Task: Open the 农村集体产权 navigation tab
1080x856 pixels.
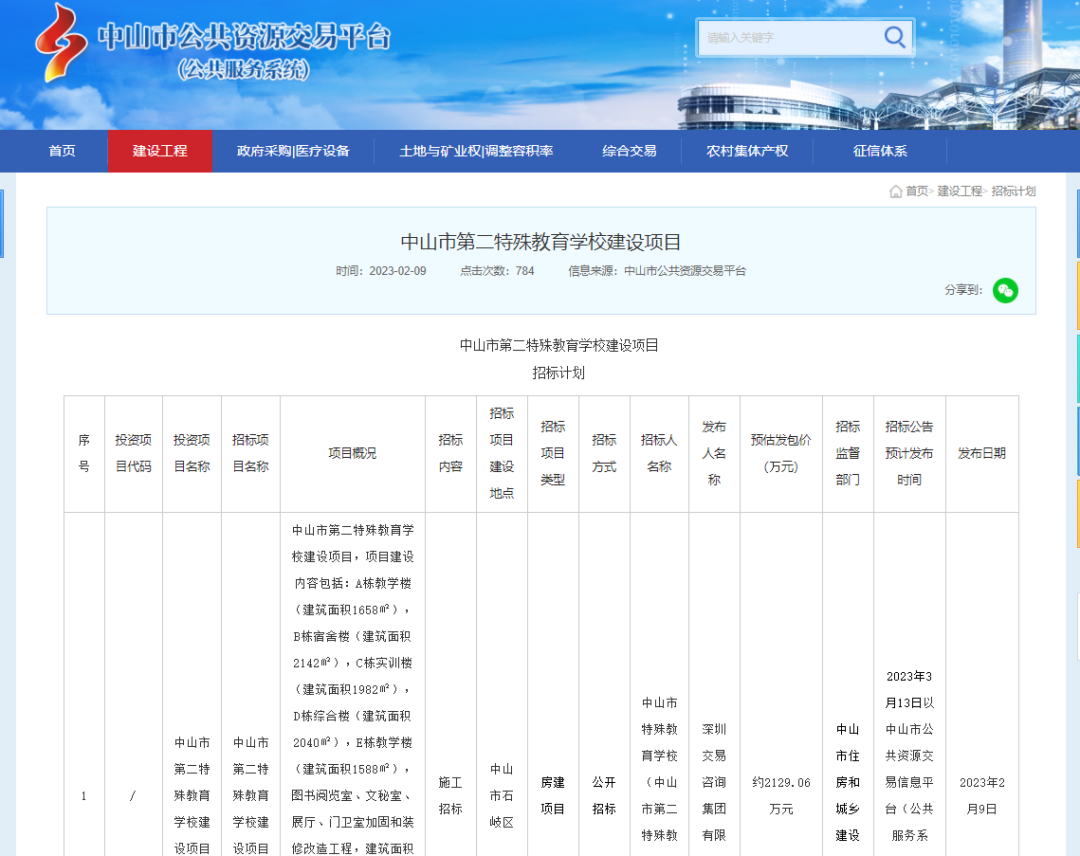Action: [x=747, y=151]
